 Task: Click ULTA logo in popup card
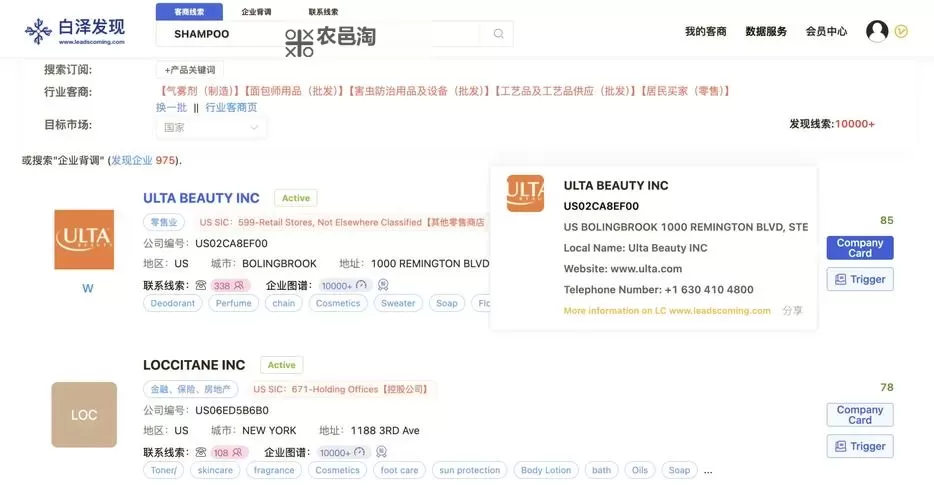click(x=525, y=193)
